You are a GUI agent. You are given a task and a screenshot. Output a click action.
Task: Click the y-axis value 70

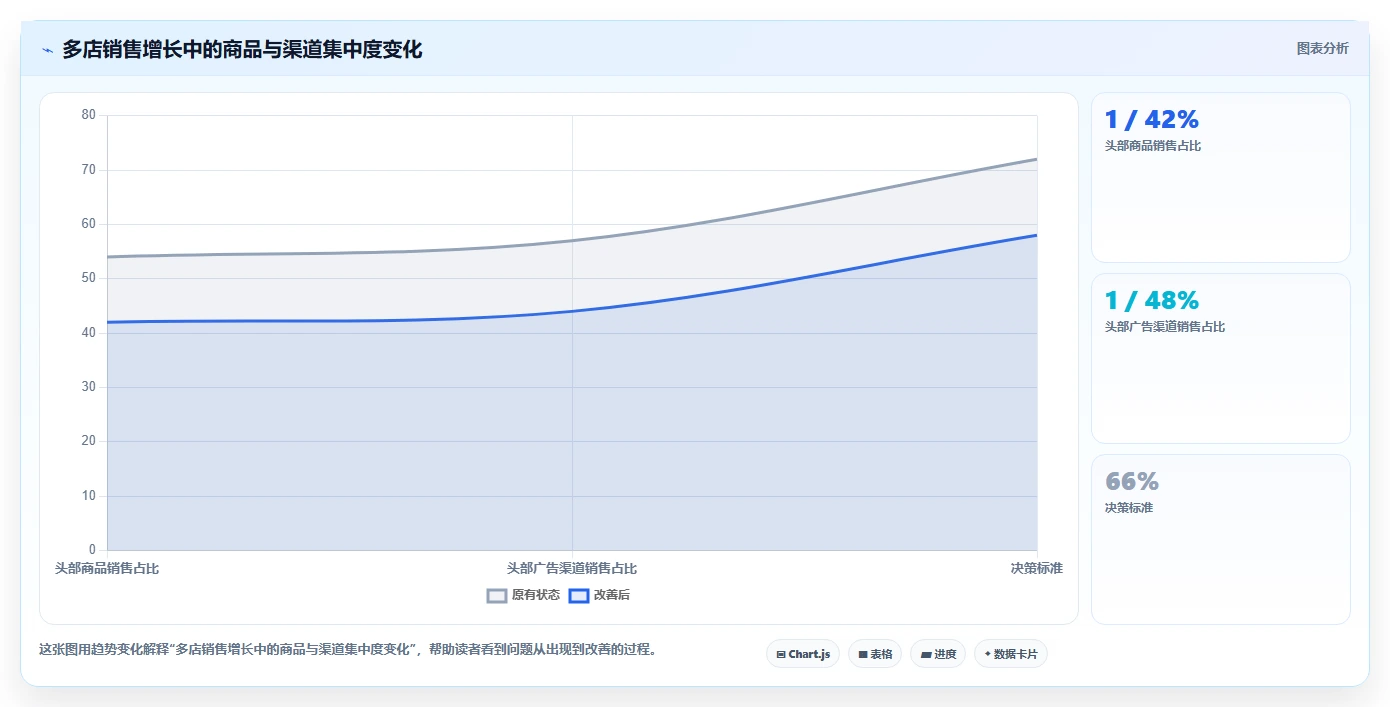(89, 169)
